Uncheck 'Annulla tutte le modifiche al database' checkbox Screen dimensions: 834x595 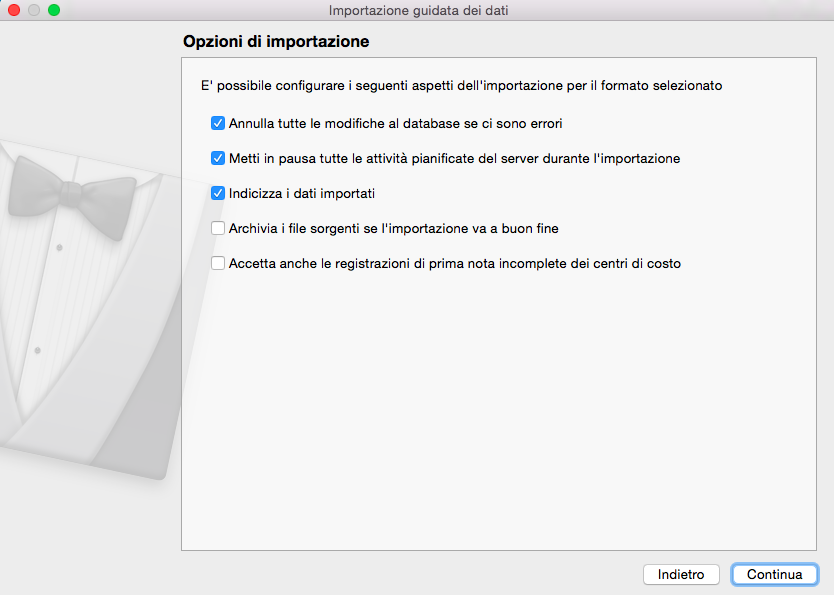tap(218, 124)
